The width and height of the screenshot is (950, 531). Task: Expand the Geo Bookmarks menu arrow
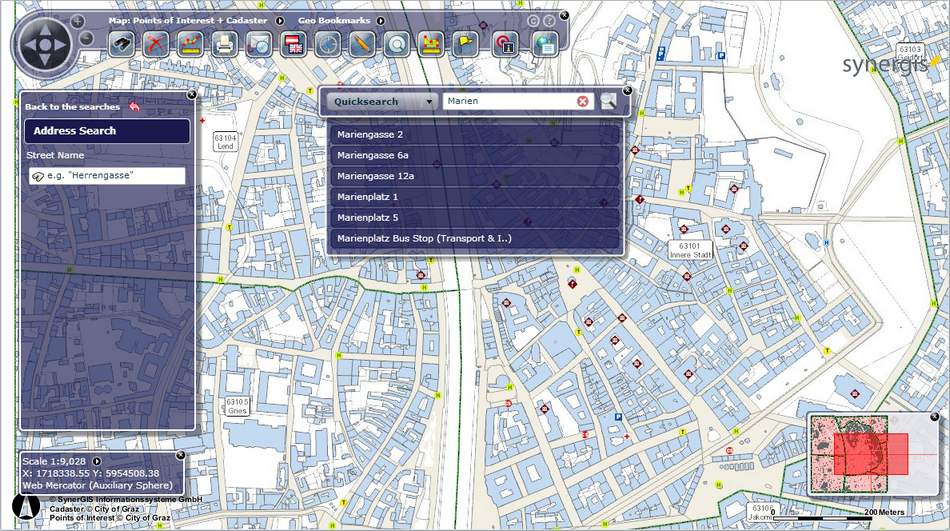380,21
